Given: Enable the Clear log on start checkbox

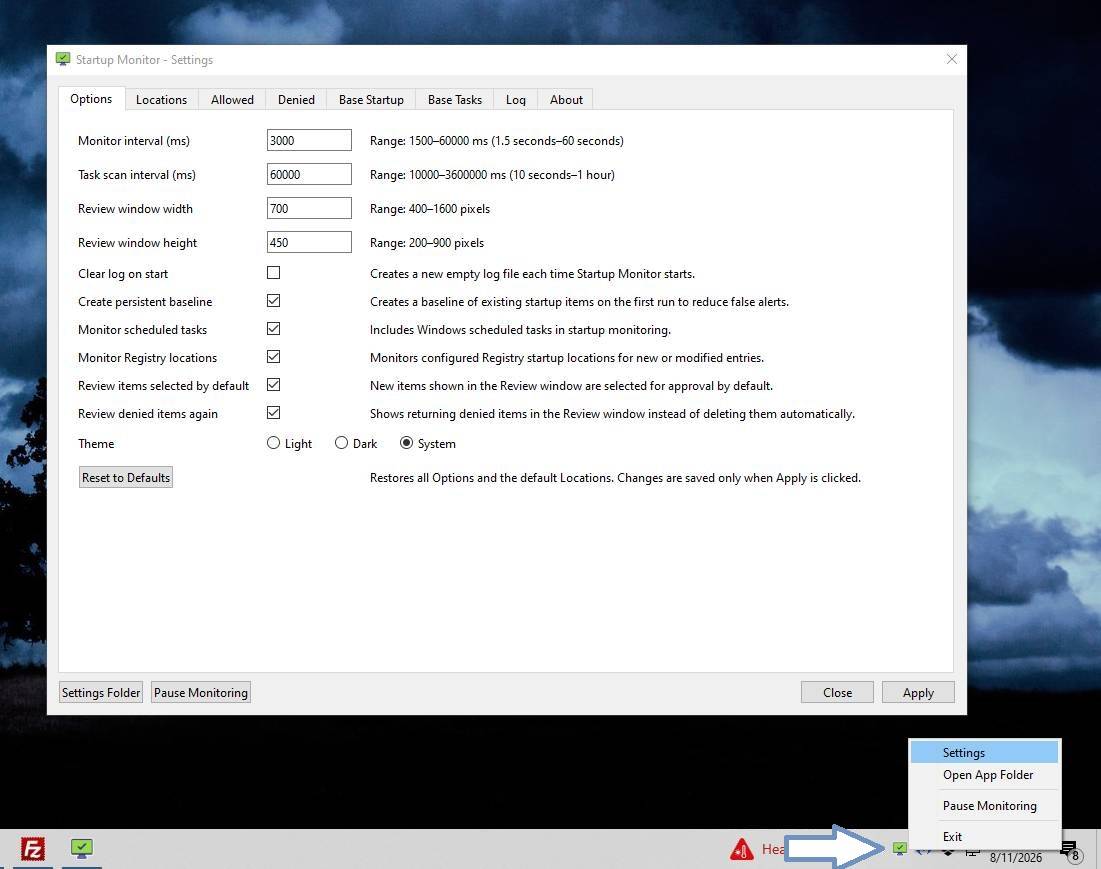Looking at the screenshot, I should click(x=273, y=272).
